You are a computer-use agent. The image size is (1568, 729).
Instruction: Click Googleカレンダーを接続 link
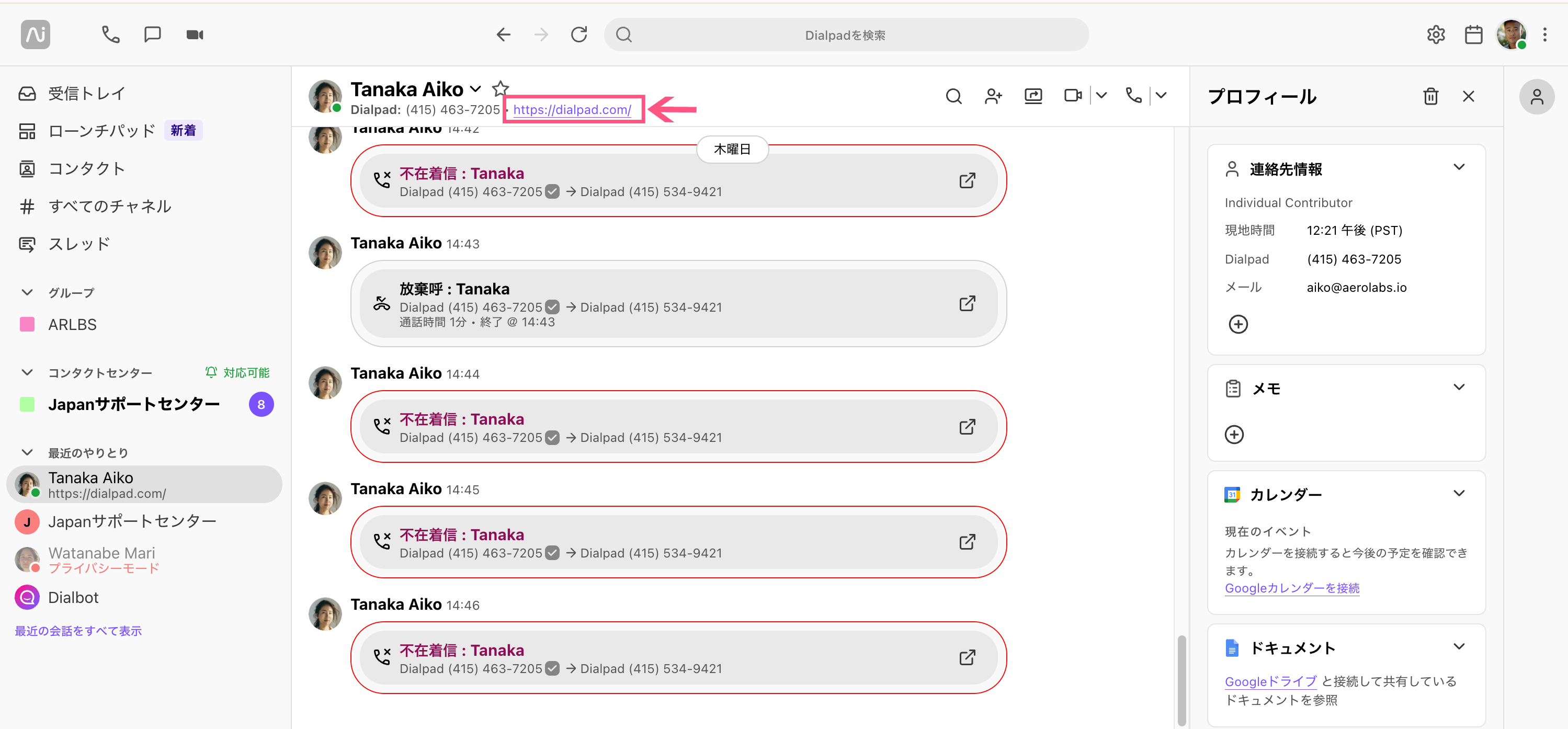point(1292,588)
